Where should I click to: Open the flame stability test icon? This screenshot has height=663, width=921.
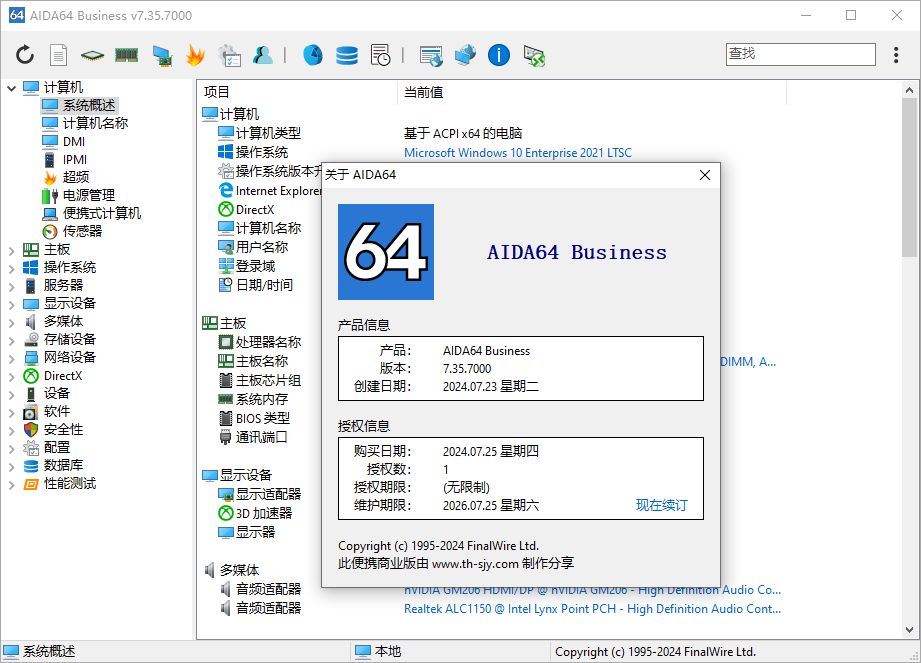[194, 55]
